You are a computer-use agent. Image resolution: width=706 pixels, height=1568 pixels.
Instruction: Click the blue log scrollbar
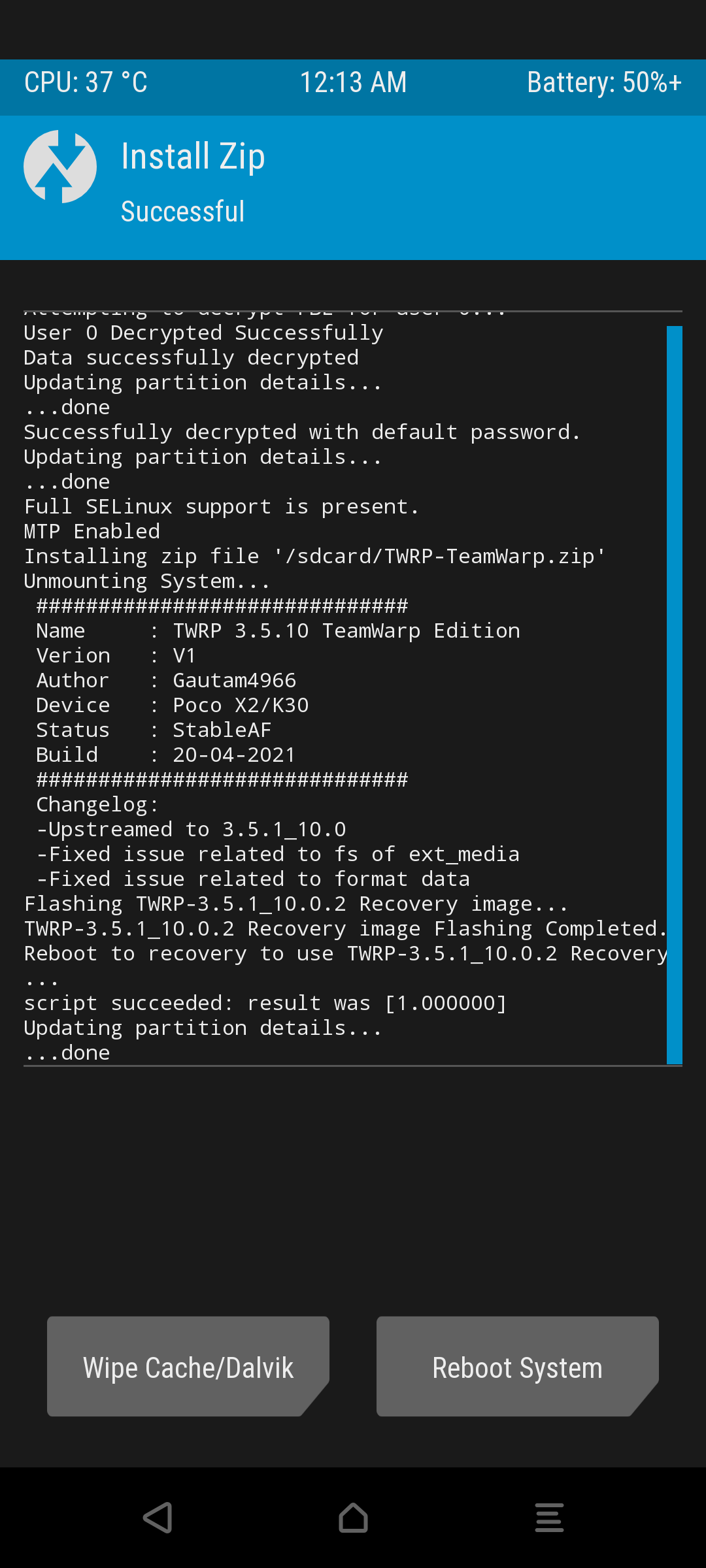coord(674,695)
